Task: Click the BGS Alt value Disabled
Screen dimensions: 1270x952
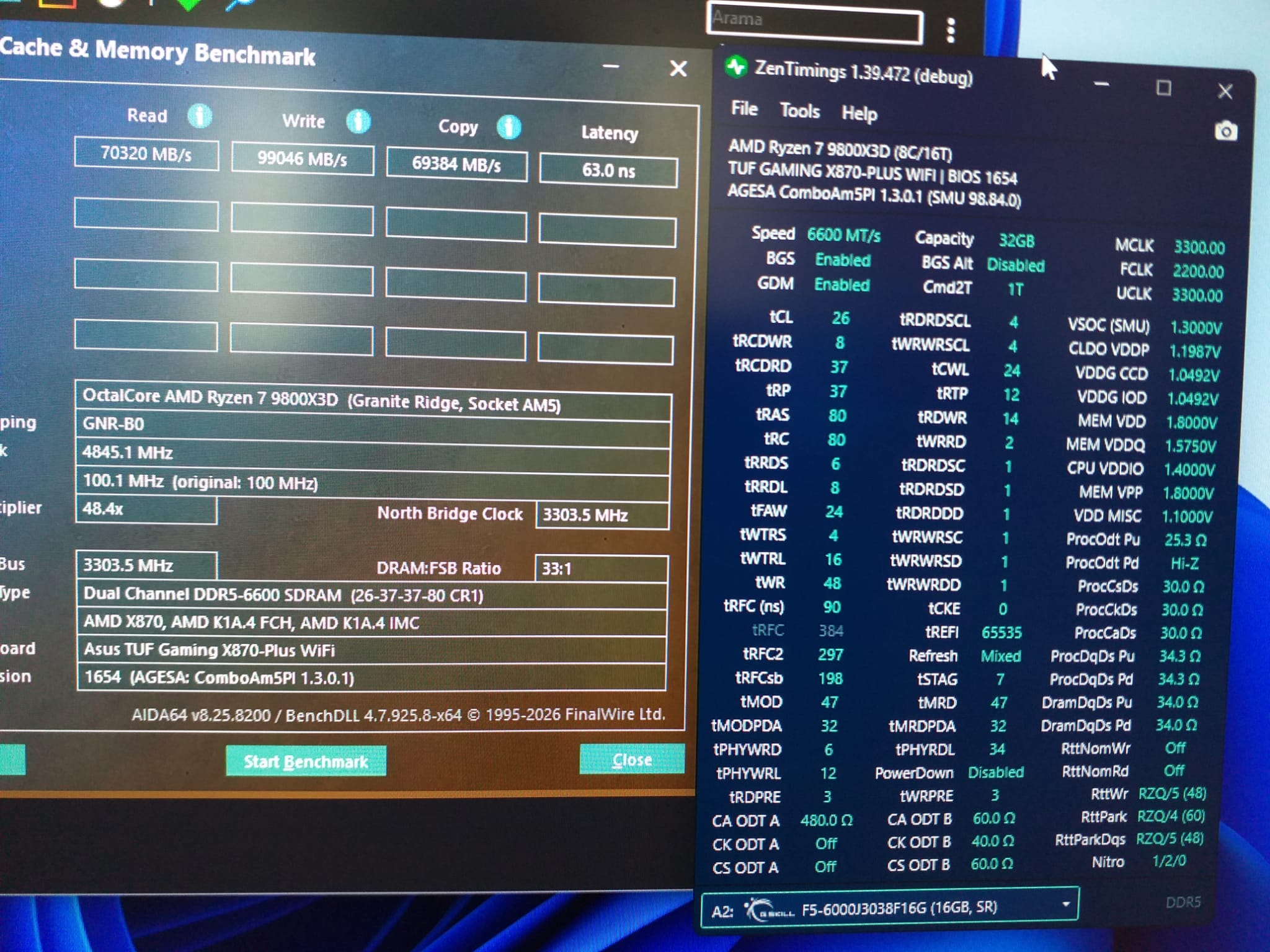Action: [x=1016, y=265]
